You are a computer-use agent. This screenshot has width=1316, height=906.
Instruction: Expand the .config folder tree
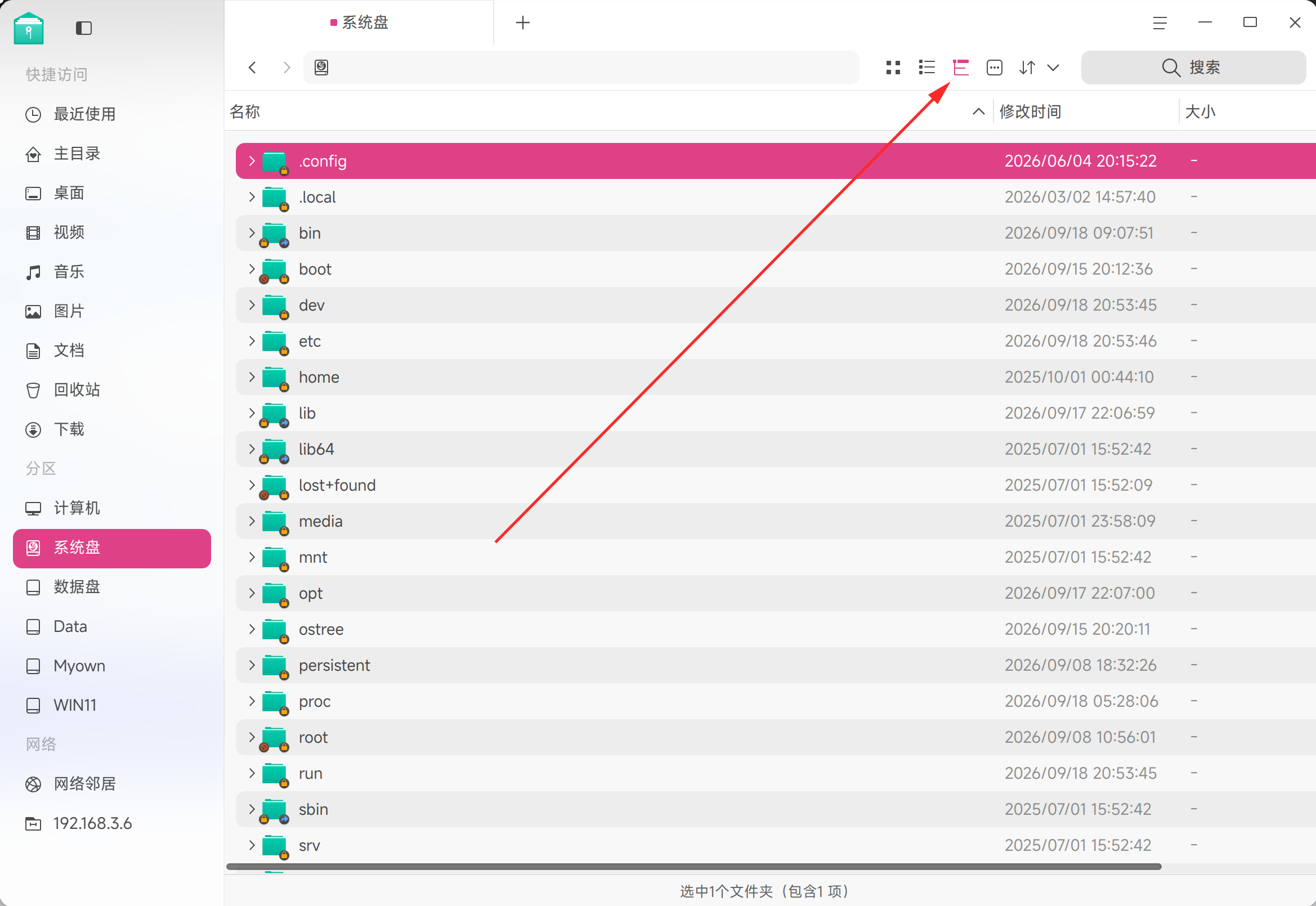pyautogui.click(x=252, y=160)
